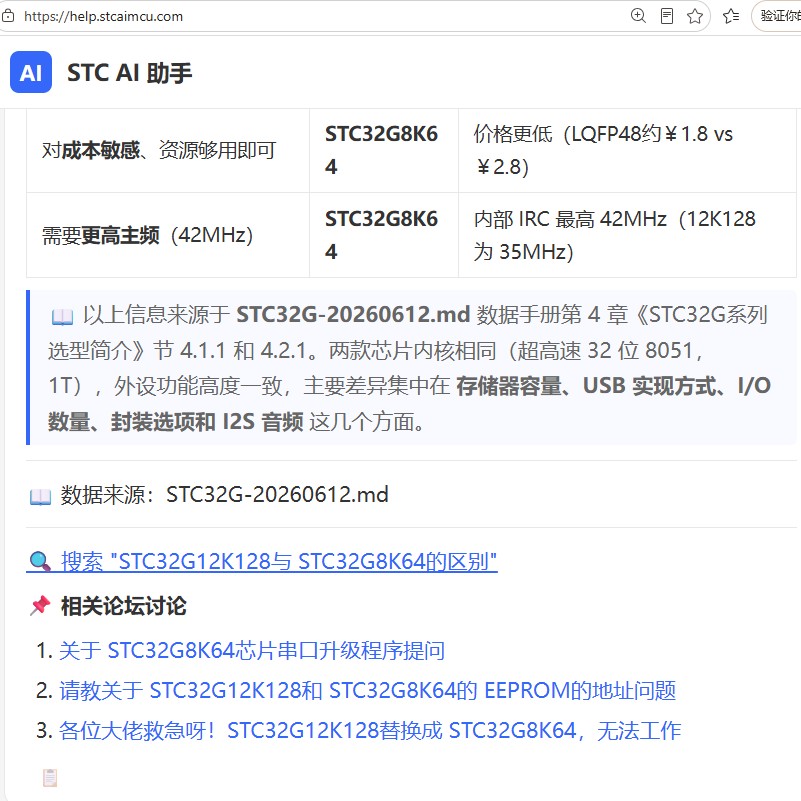801x801 pixels.
Task: Click the STC AI 助手 title
Action: [x=129, y=73]
